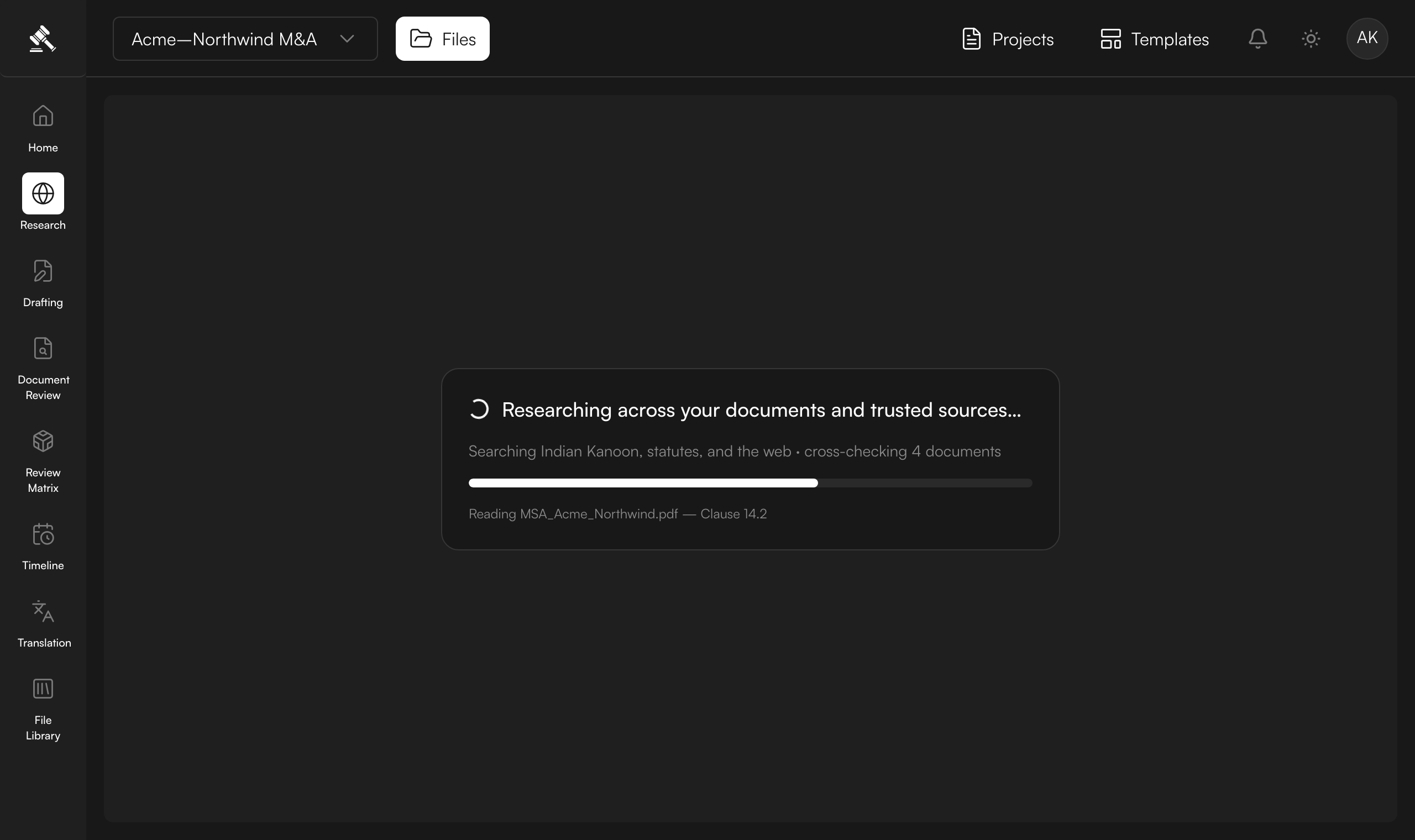Open the File Library
The width and height of the screenshot is (1415, 840).
coord(43,708)
